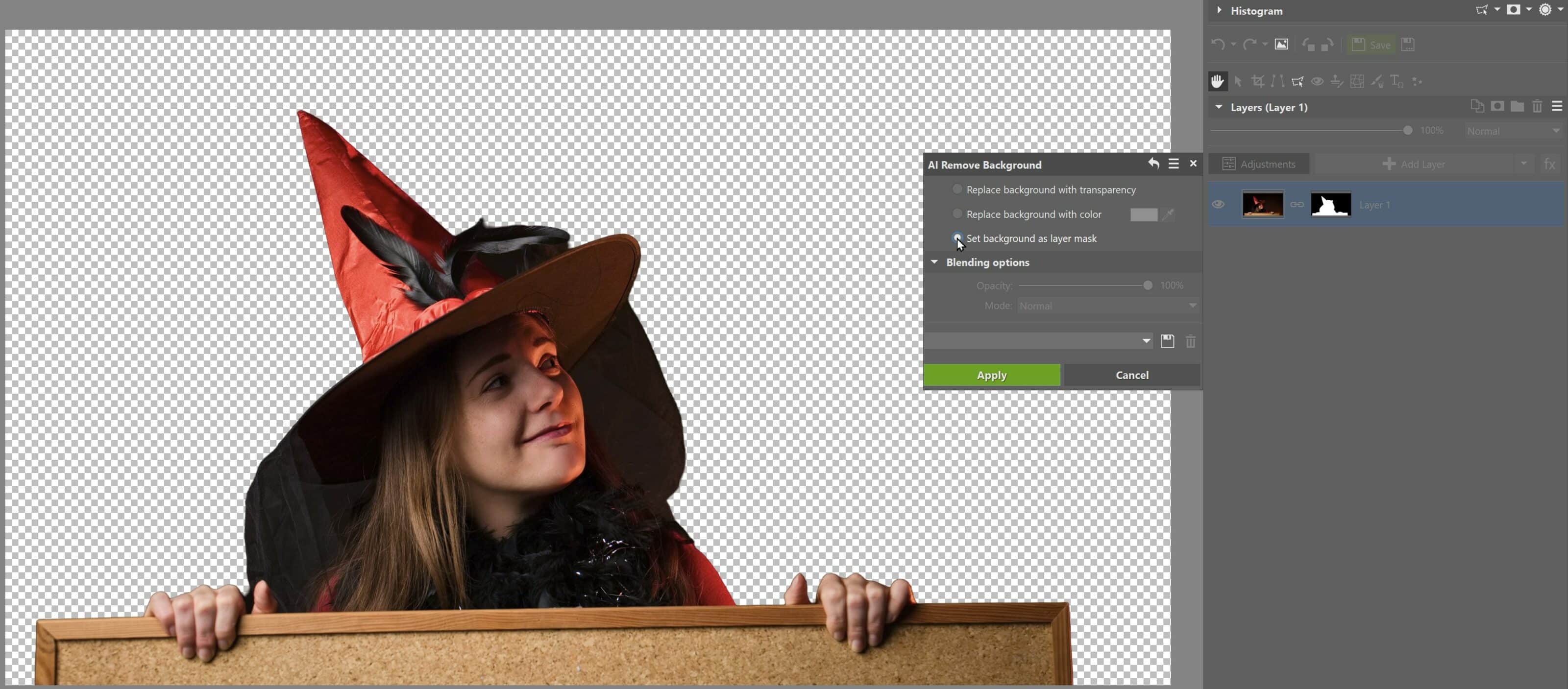The height and width of the screenshot is (689, 1568).
Task: Delete layer using Layers trash icon
Action: [1537, 106]
